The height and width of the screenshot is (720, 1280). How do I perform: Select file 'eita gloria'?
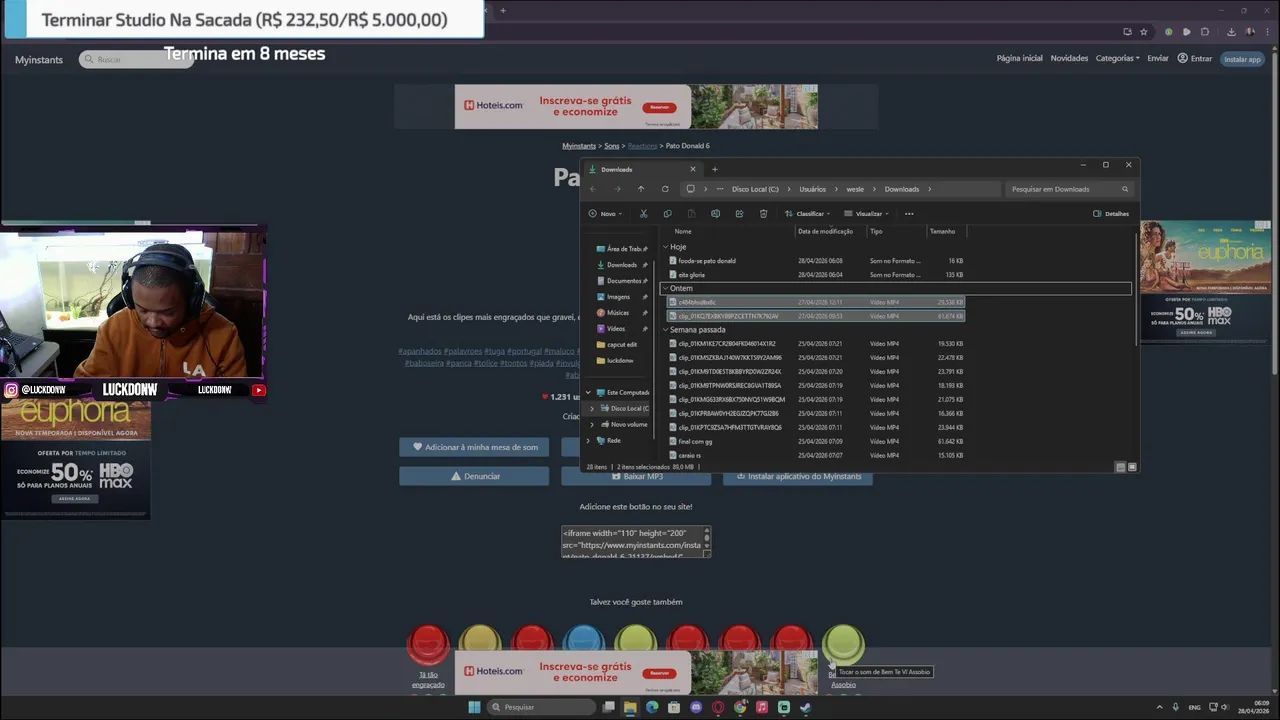[x=817, y=274]
